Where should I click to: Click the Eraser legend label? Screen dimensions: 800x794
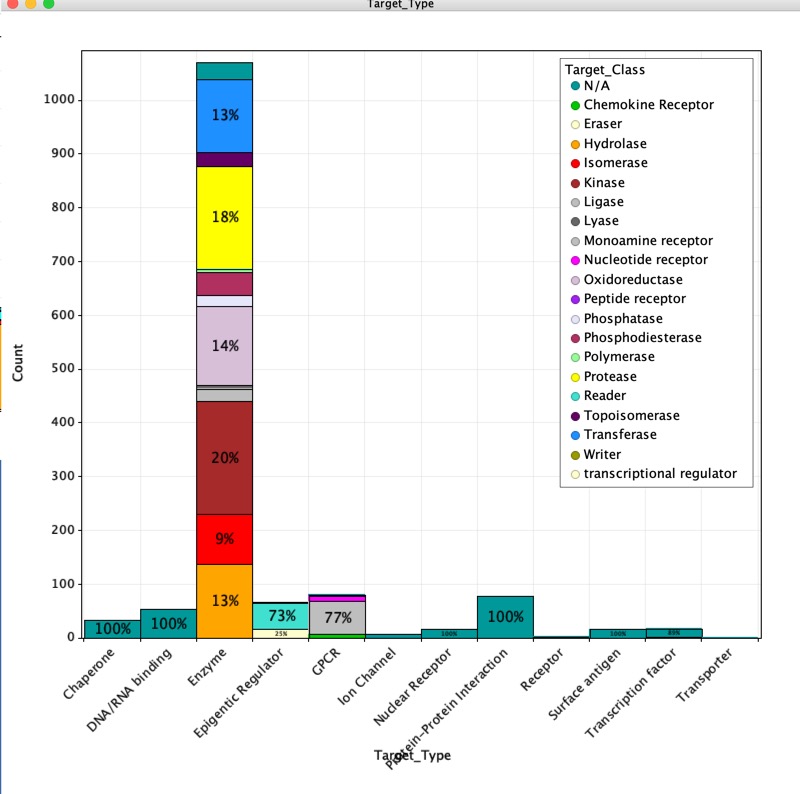tap(603, 124)
